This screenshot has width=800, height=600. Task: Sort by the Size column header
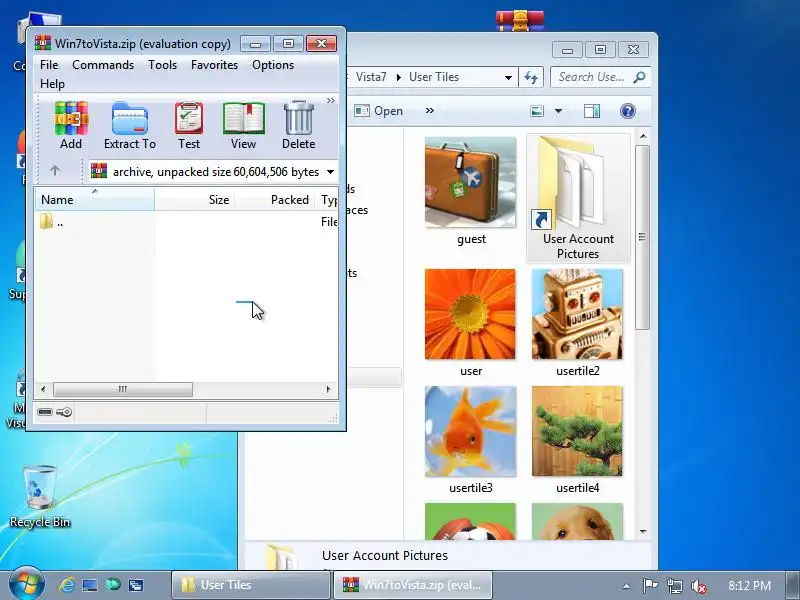[195, 199]
